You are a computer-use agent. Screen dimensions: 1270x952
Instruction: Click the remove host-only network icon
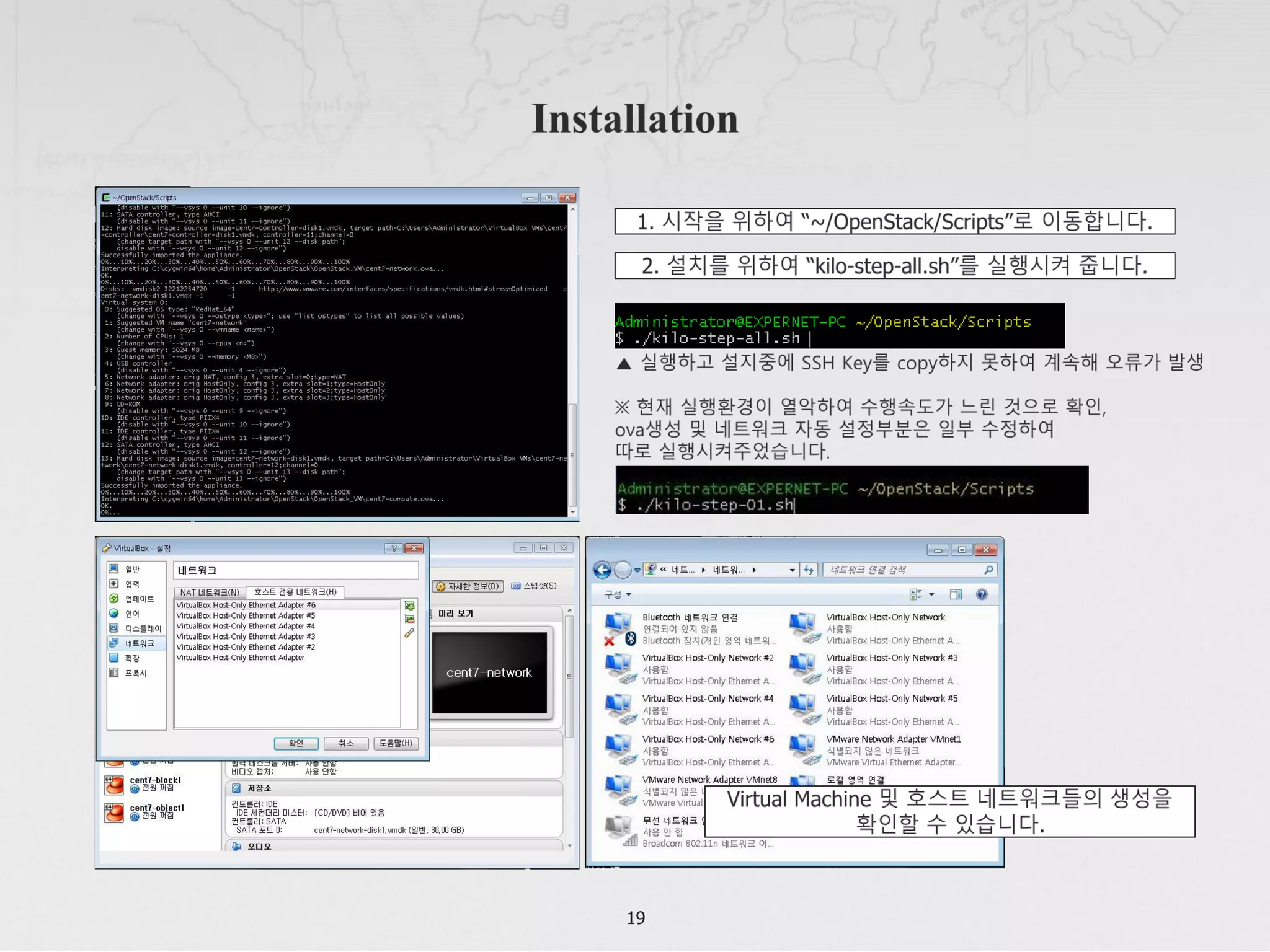point(409,619)
